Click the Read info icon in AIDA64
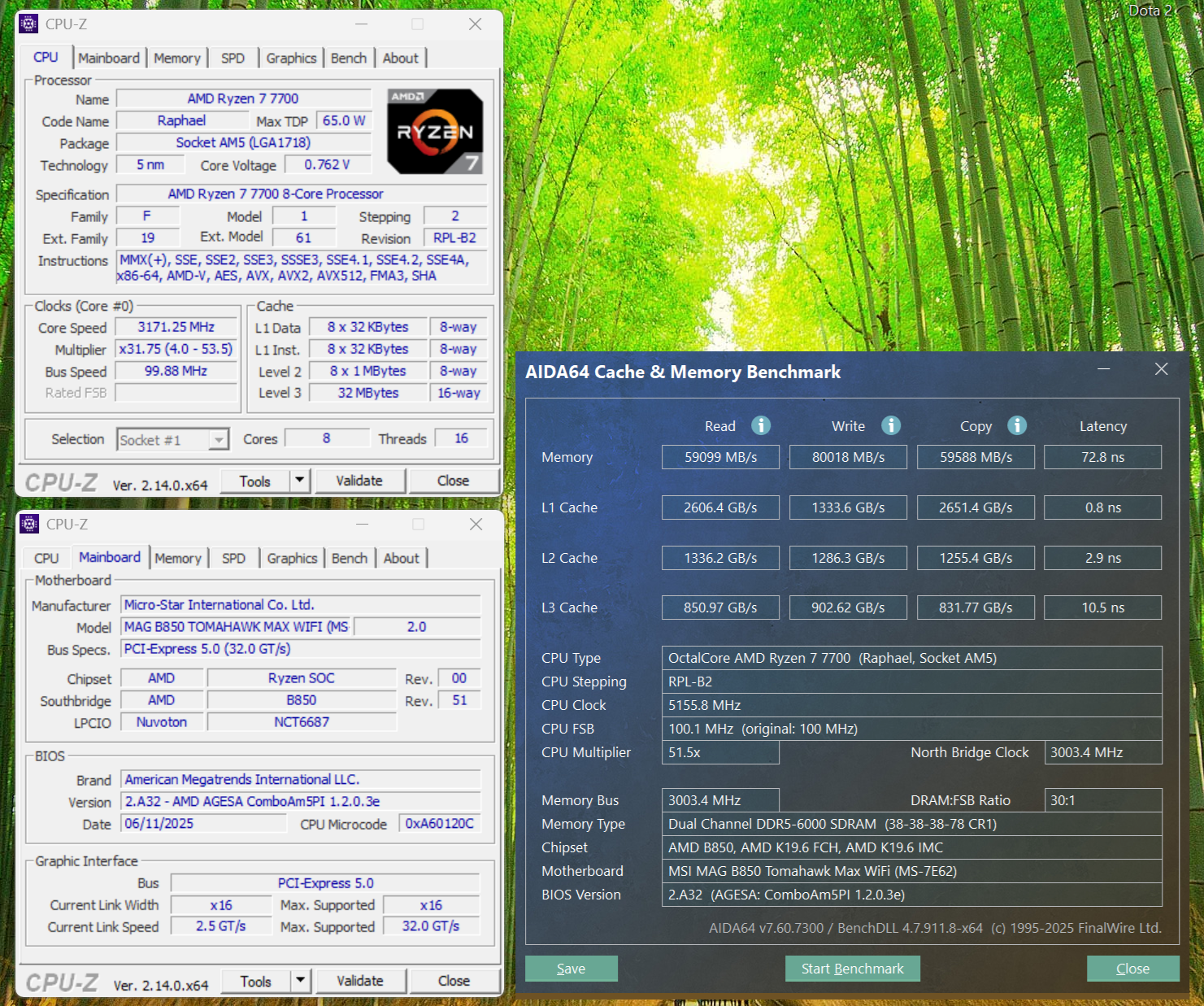The width and height of the screenshot is (1204, 1006). 761,425
